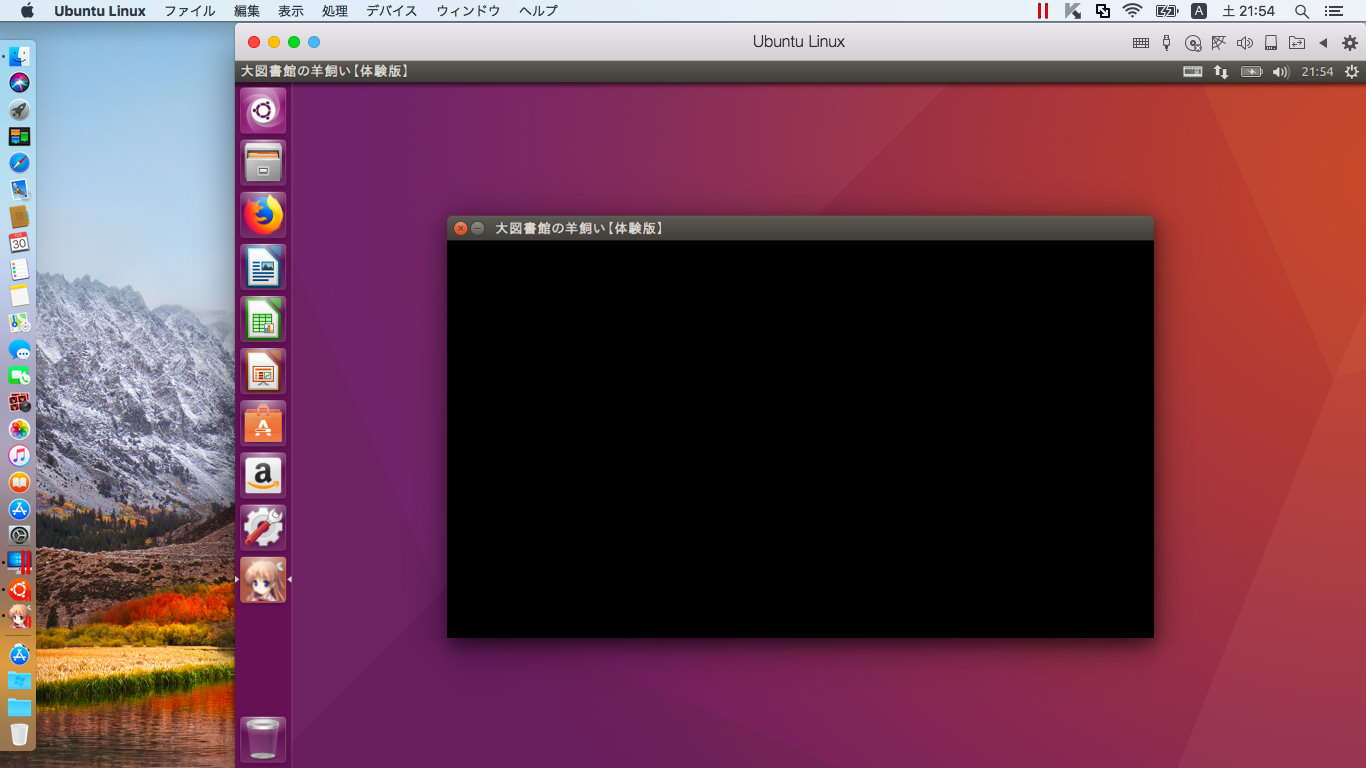Open Finder in the macOS Dock
1366x768 pixels.
tap(19, 56)
